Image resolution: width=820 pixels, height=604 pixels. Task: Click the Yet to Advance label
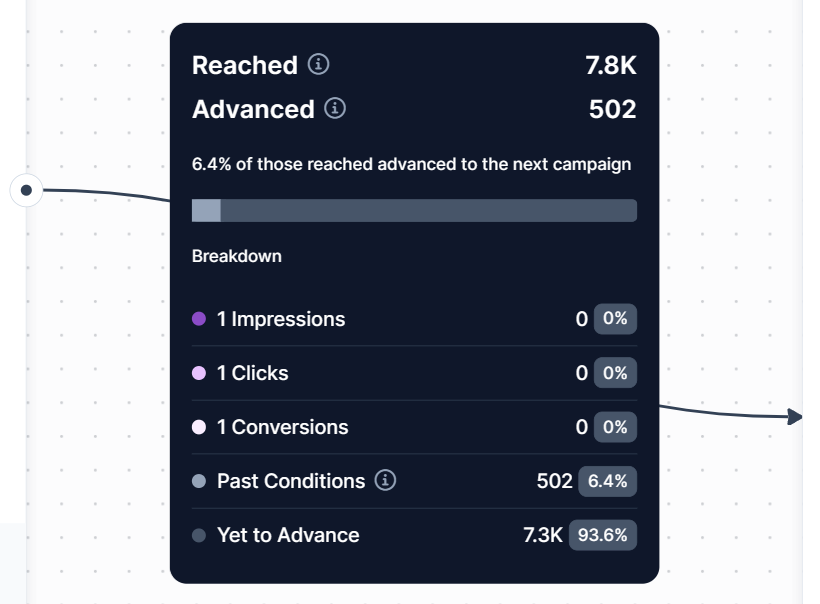(x=288, y=535)
